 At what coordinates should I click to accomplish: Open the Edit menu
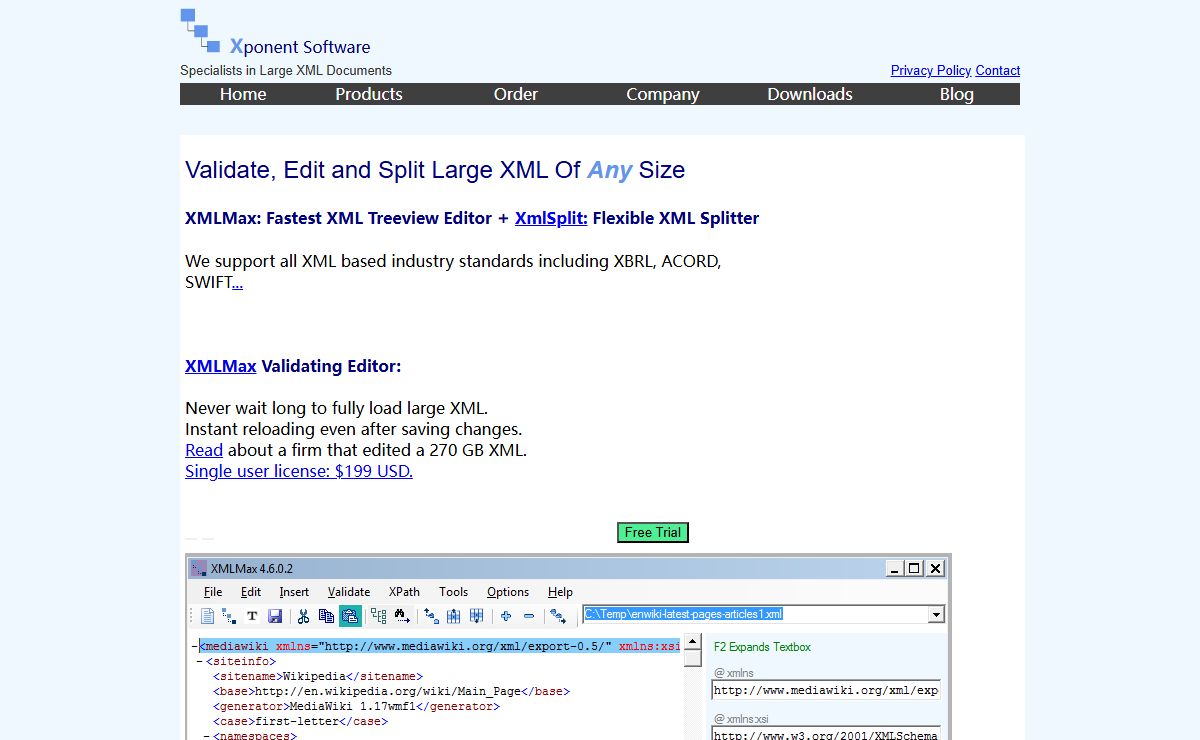pyautogui.click(x=251, y=592)
